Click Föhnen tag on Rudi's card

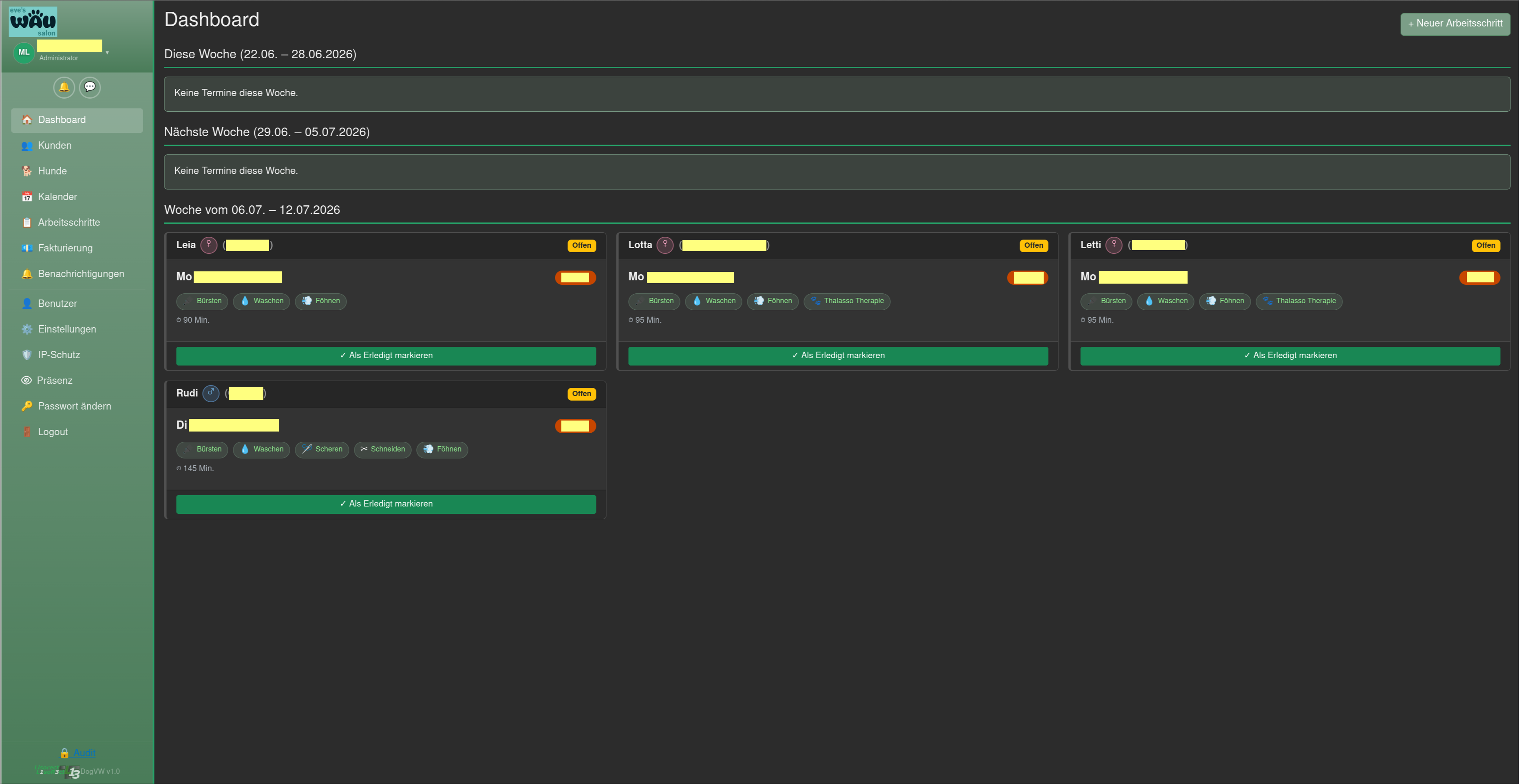click(442, 450)
